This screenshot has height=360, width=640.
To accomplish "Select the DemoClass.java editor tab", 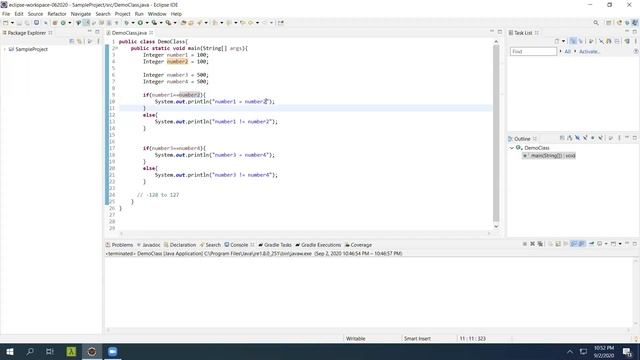I will click(129, 33).
